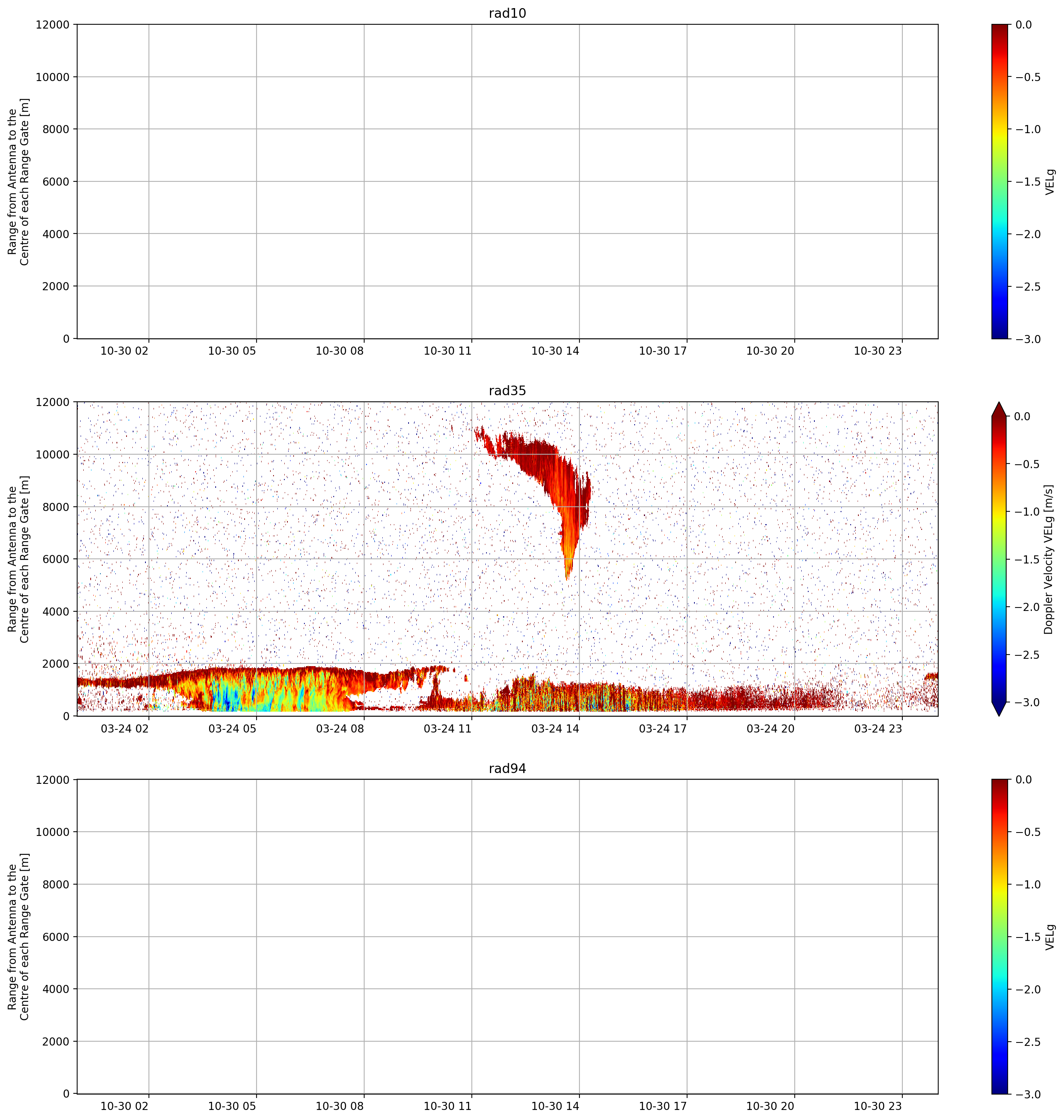Click '10-30 20' tick under rad94 plot
This screenshot has width=1064, height=1120.
tap(770, 1106)
